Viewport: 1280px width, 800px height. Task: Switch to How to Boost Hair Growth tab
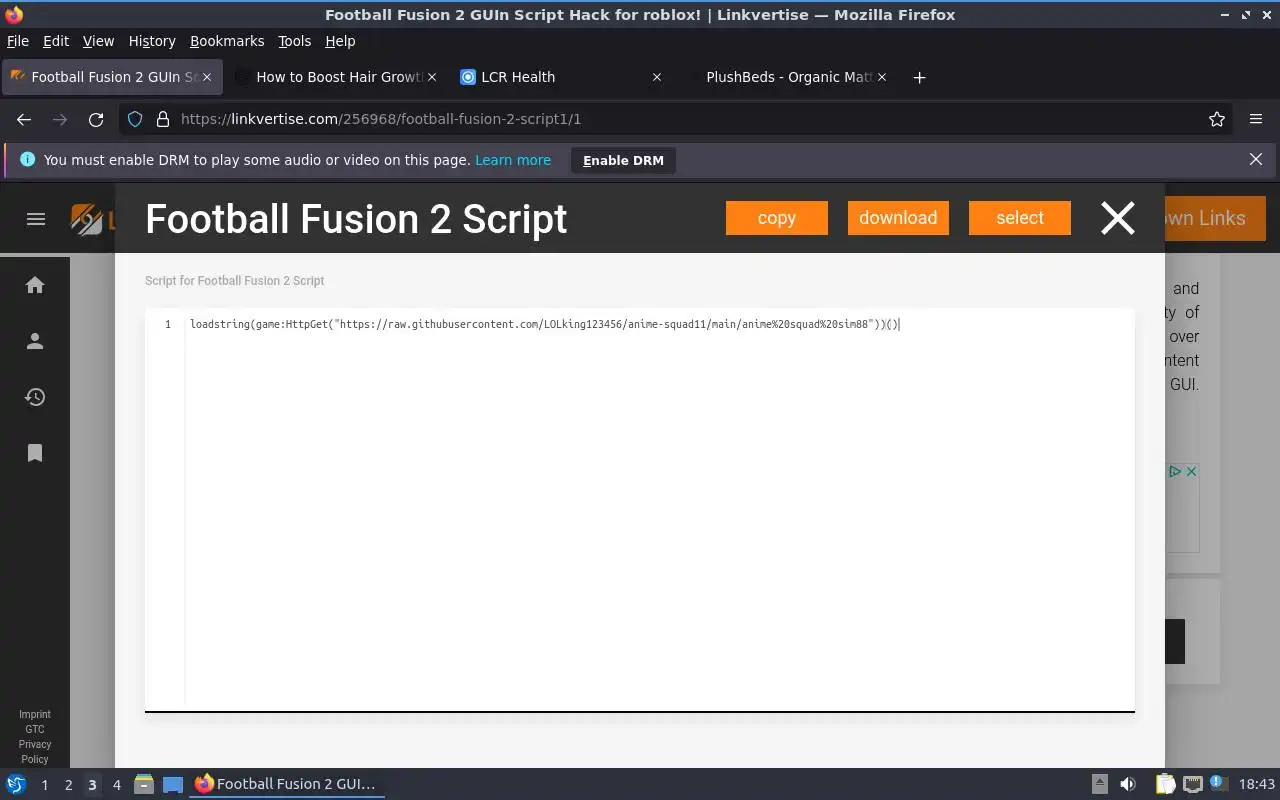click(x=338, y=77)
